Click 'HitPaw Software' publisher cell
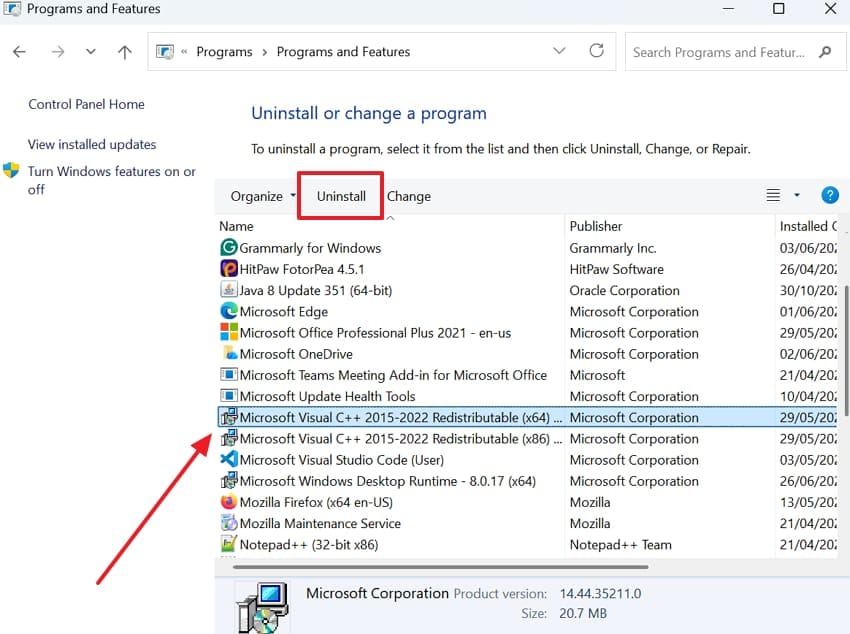 [x=616, y=269]
